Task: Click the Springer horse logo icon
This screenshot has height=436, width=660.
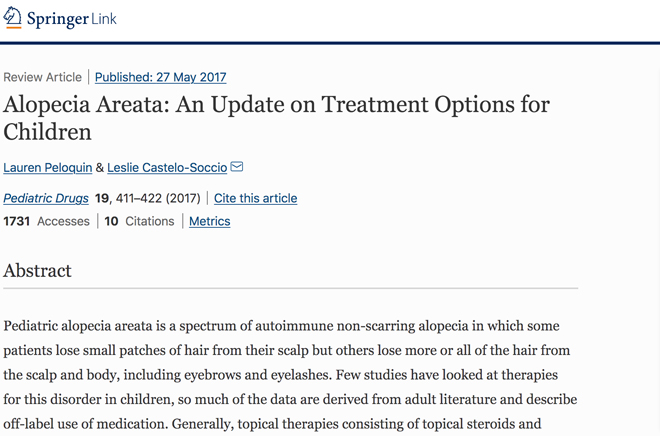Action: [x=12, y=18]
